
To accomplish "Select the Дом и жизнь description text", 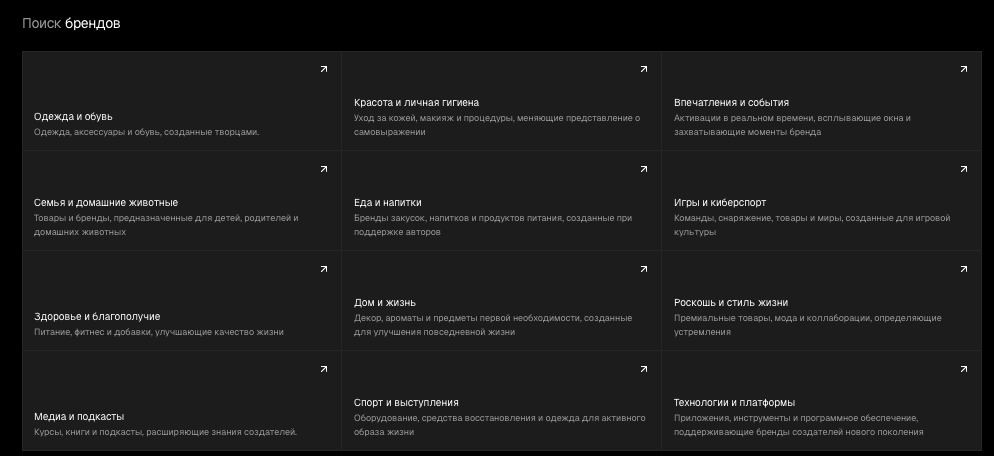I will tap(492, 325).
